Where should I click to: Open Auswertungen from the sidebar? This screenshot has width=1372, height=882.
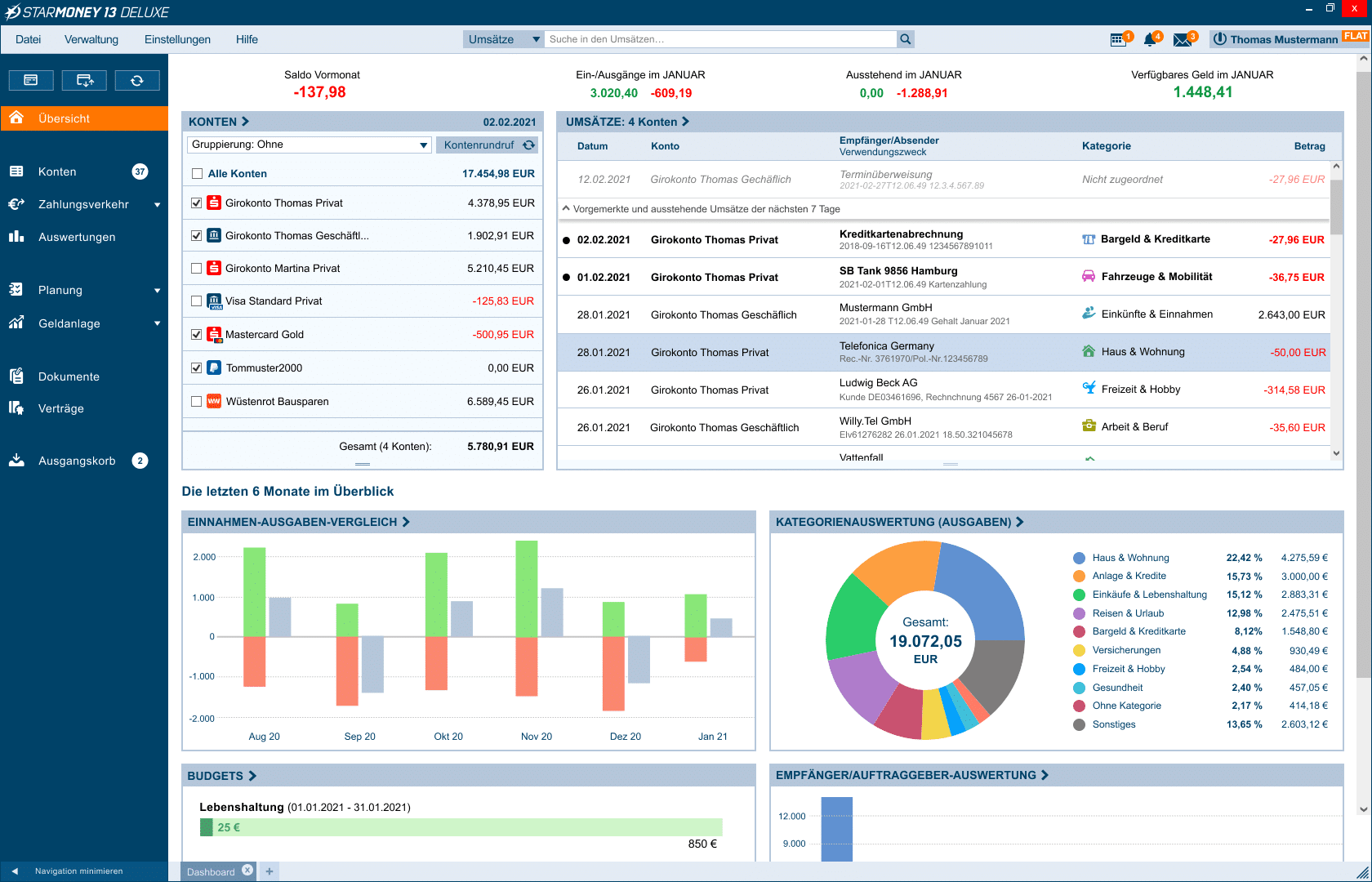coord(77,237)
